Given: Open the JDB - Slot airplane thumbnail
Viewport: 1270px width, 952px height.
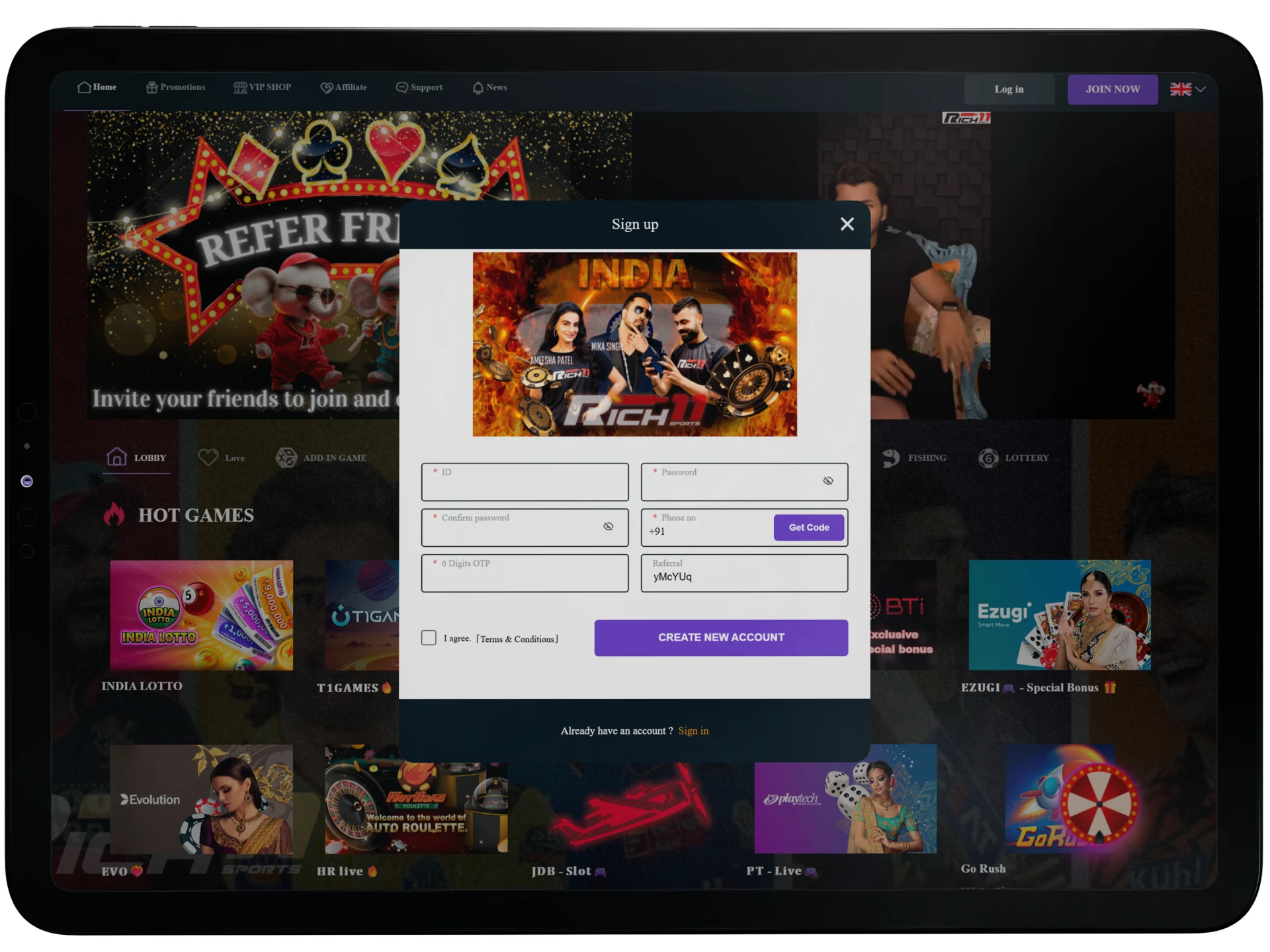Looking at the screenshot, I should [631, 807].
